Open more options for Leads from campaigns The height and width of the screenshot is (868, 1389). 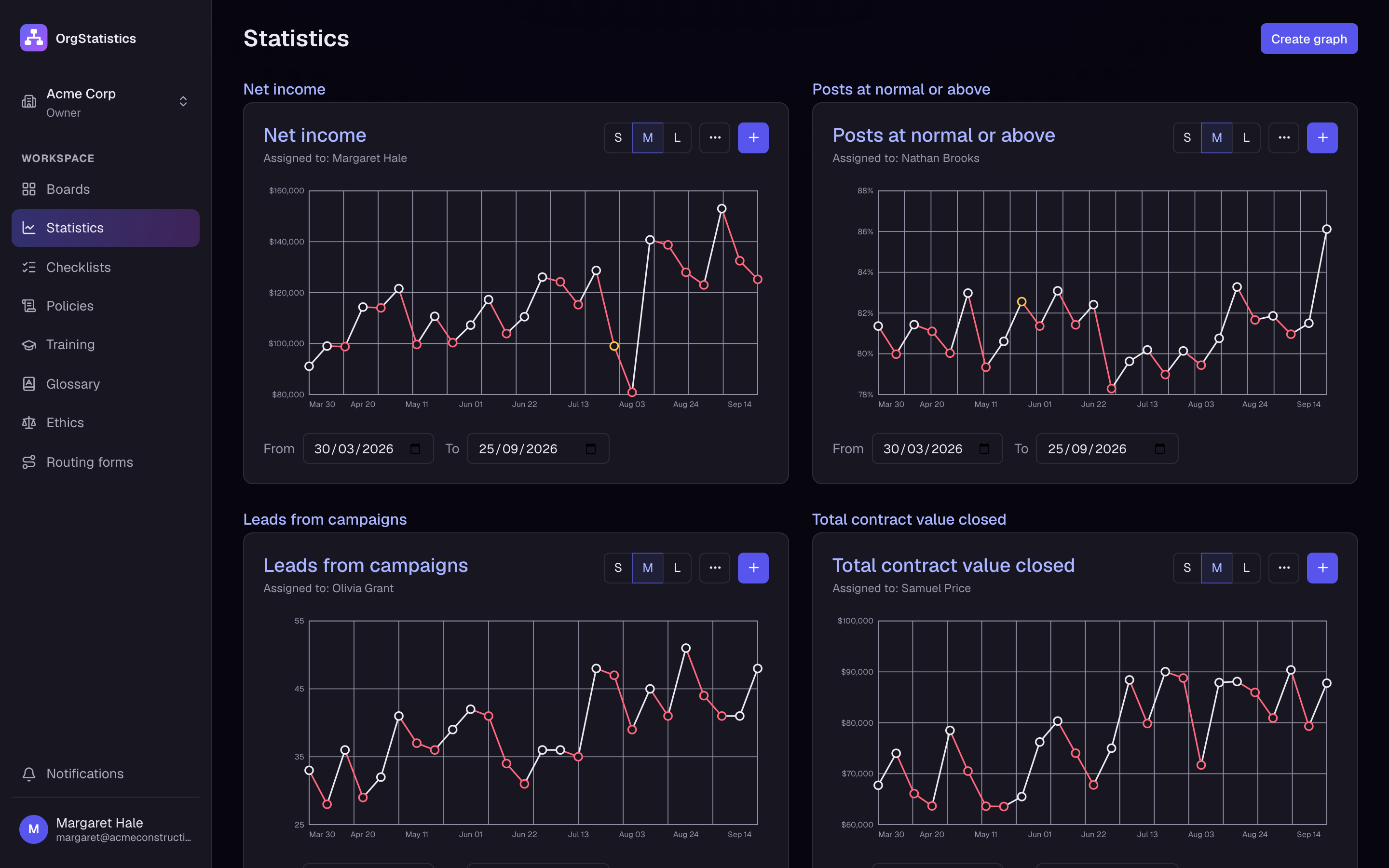715,568
